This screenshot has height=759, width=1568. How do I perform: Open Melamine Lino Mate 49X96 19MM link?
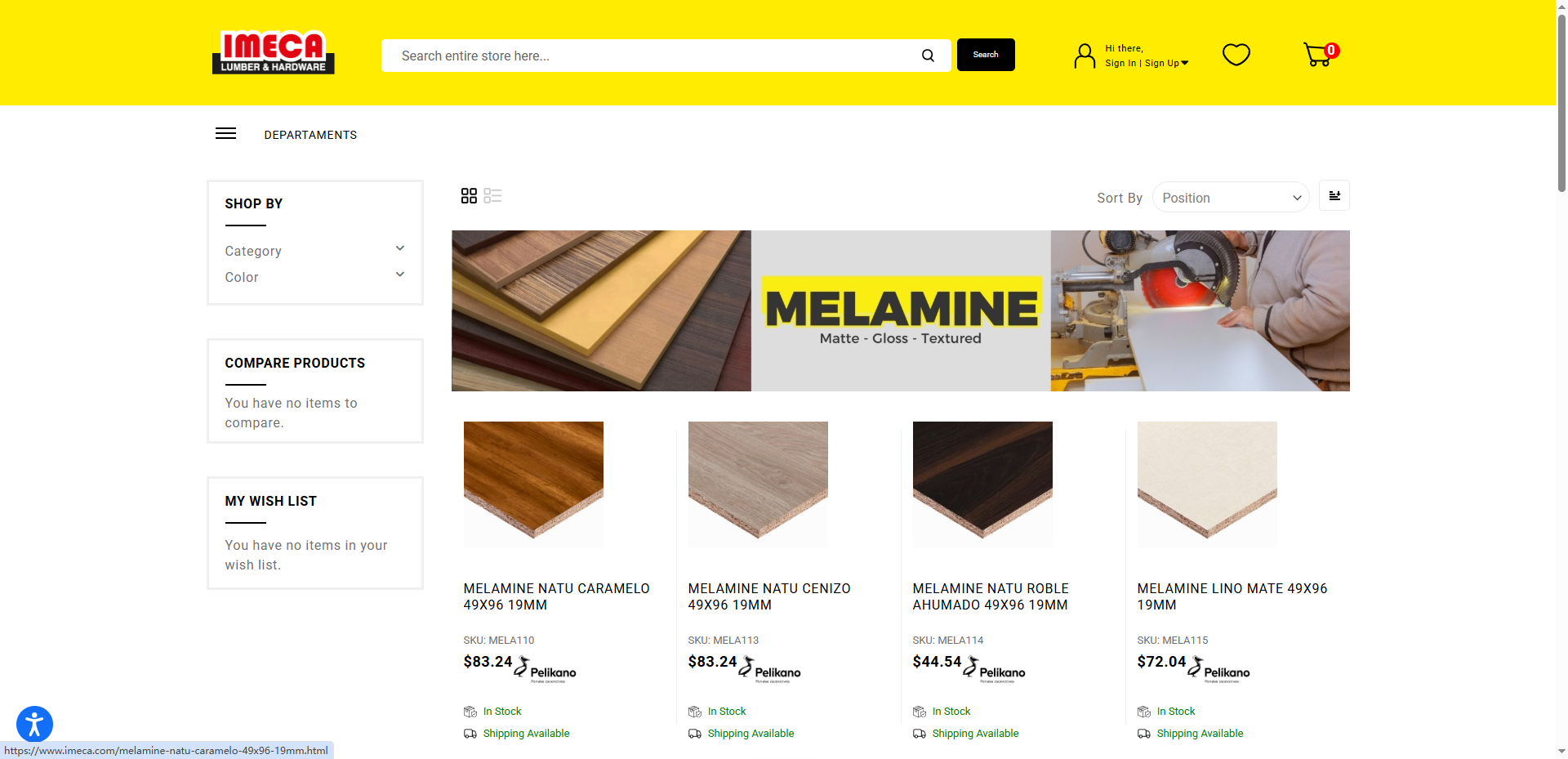(x=1232, y=596)
